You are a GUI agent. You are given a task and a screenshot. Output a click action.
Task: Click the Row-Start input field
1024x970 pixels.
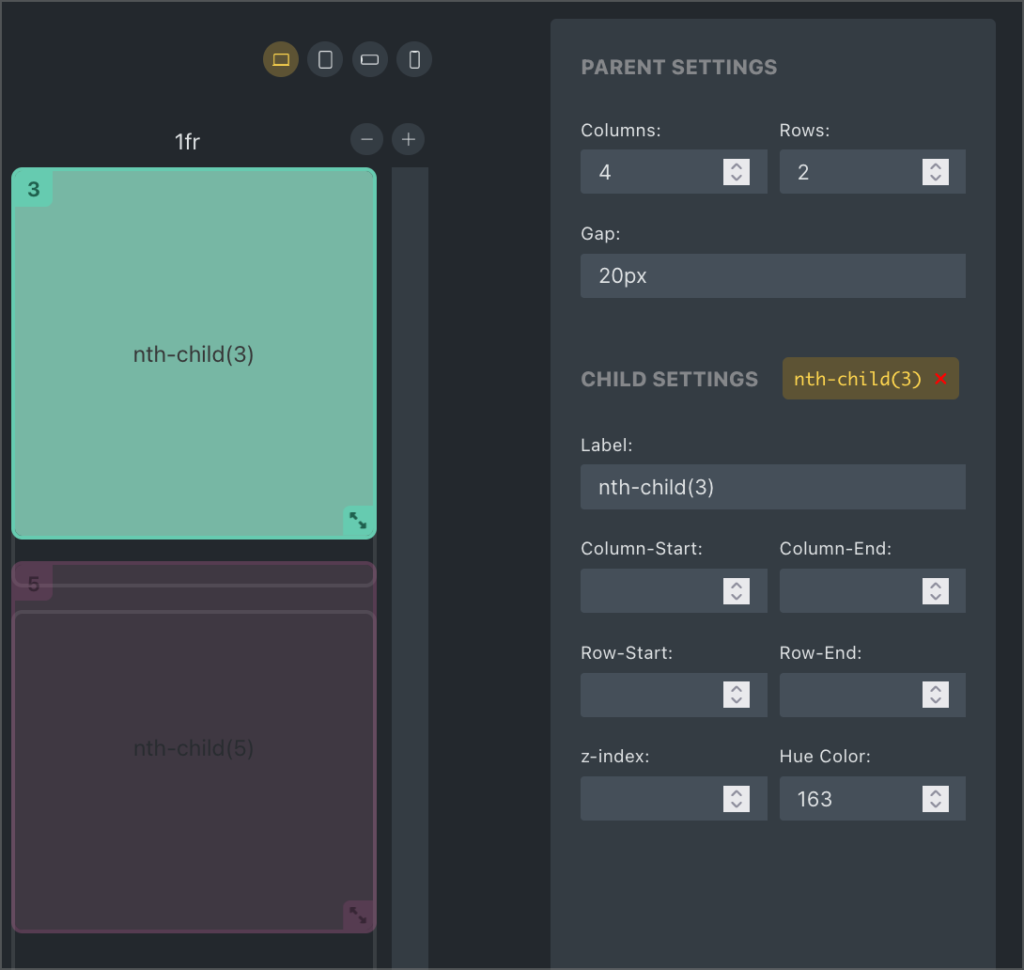[673, 694]
